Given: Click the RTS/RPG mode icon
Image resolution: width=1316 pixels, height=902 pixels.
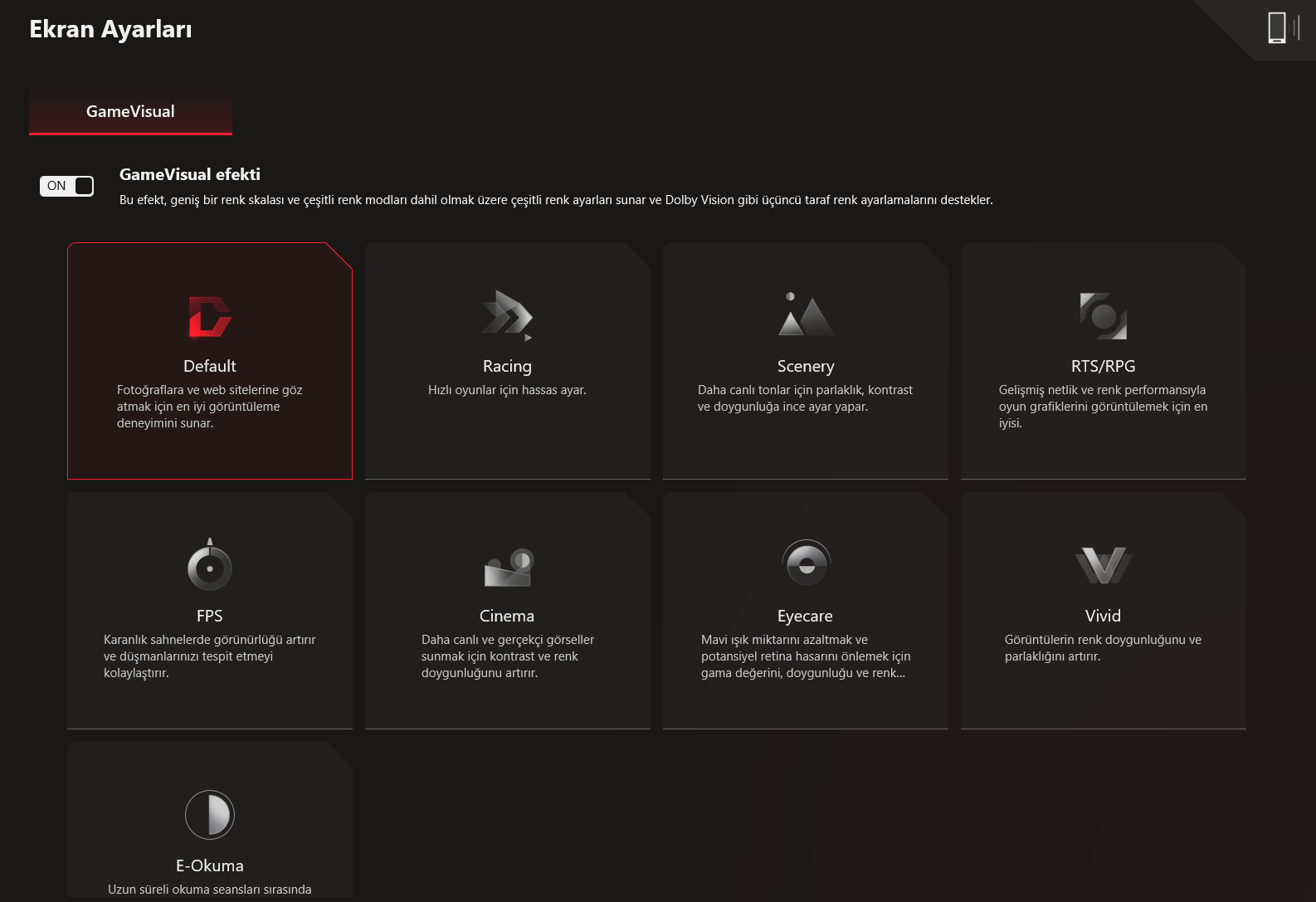Looking at the screenshot, I should [x=1103, y=315].
